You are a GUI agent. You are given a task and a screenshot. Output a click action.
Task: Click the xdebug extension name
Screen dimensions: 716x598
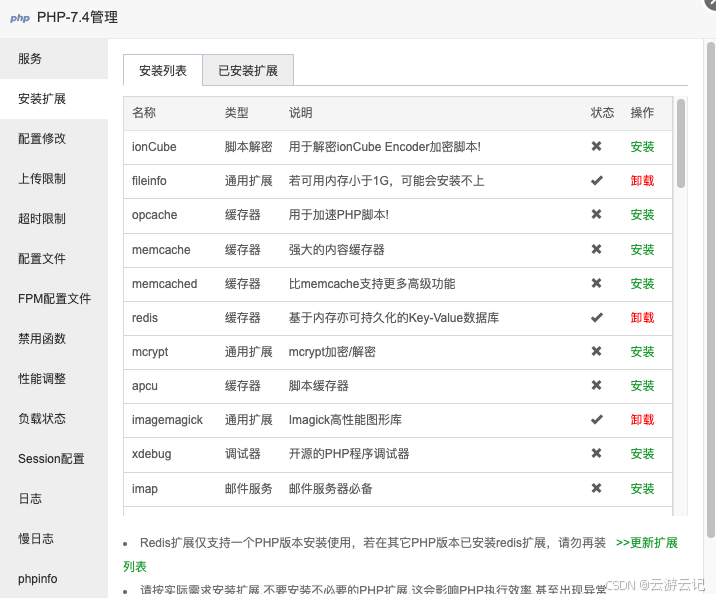click(152, 454)
